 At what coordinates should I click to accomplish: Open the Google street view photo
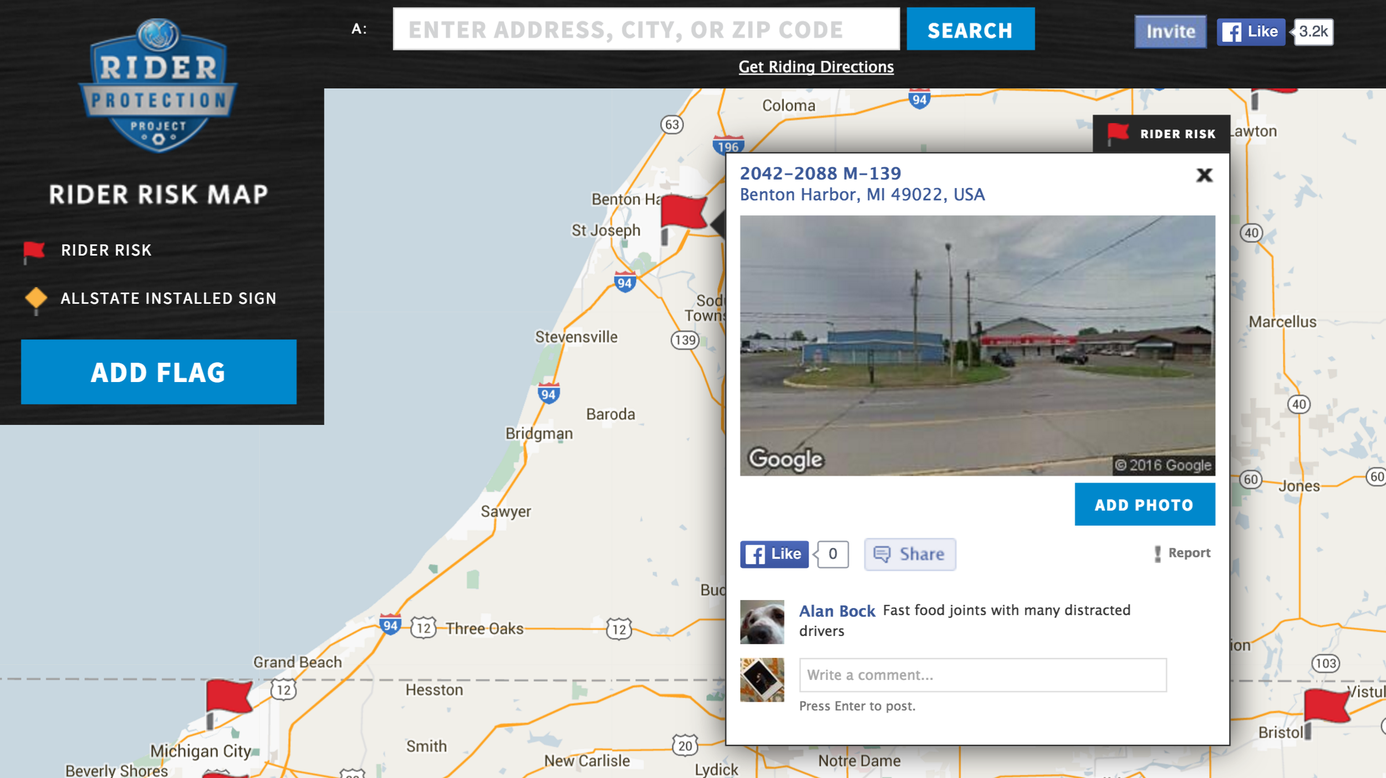pos(977,346)
